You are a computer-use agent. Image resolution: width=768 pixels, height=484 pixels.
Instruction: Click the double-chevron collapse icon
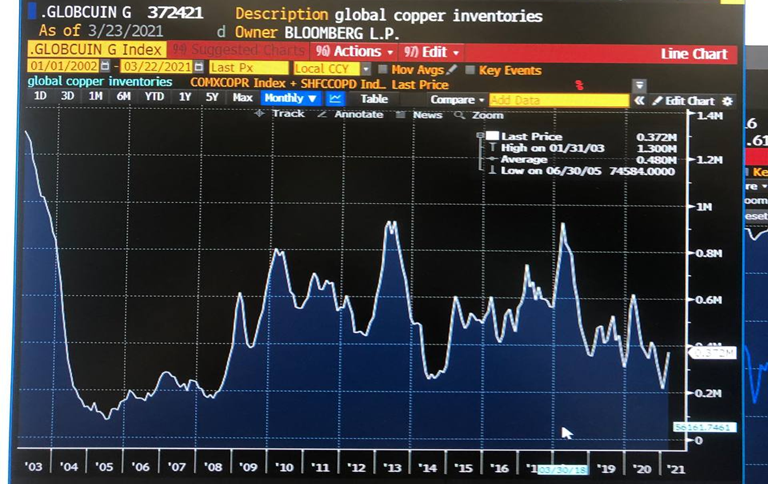tap(639, 101)
